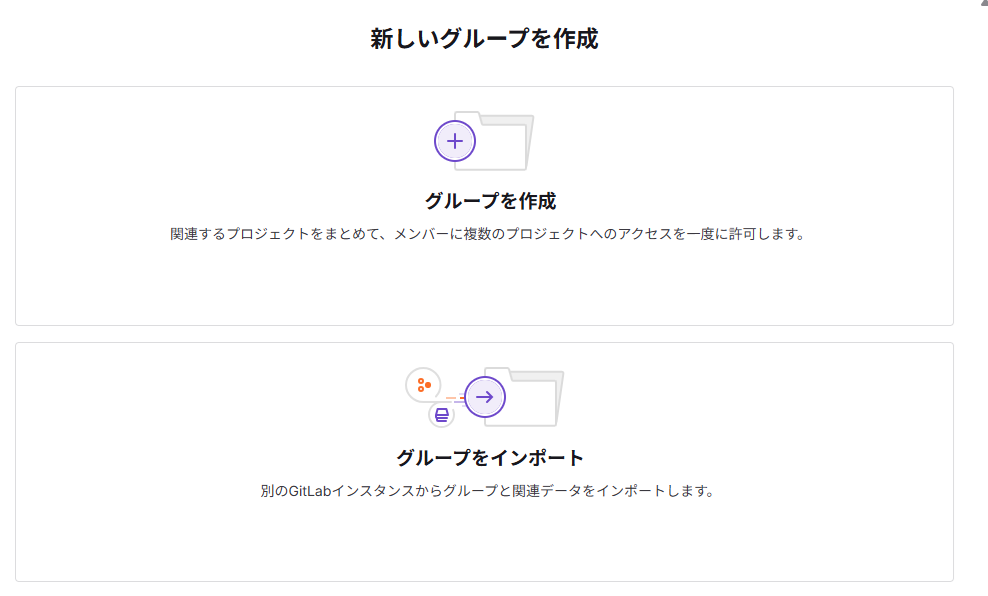Click the description starting with 別のGitLabインスタンス
Image resolution: width=988 pixels, height=596 pixels.
pyautogui.click(x=487, y=492)
